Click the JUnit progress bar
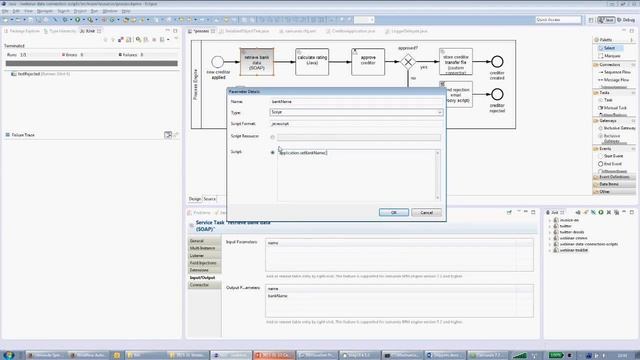Screen dimensions: 640x360 click(91, 63)
